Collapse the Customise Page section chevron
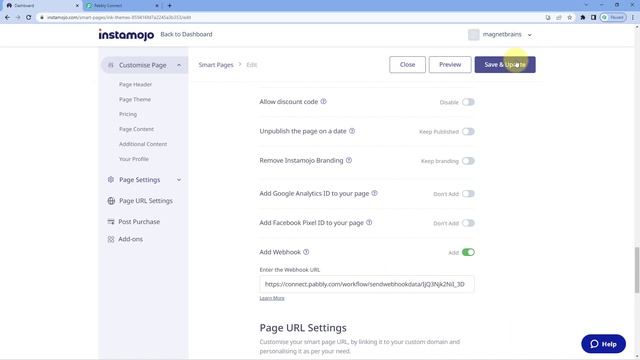The width and height of the screenshot is (640, 360). (179, 65)
